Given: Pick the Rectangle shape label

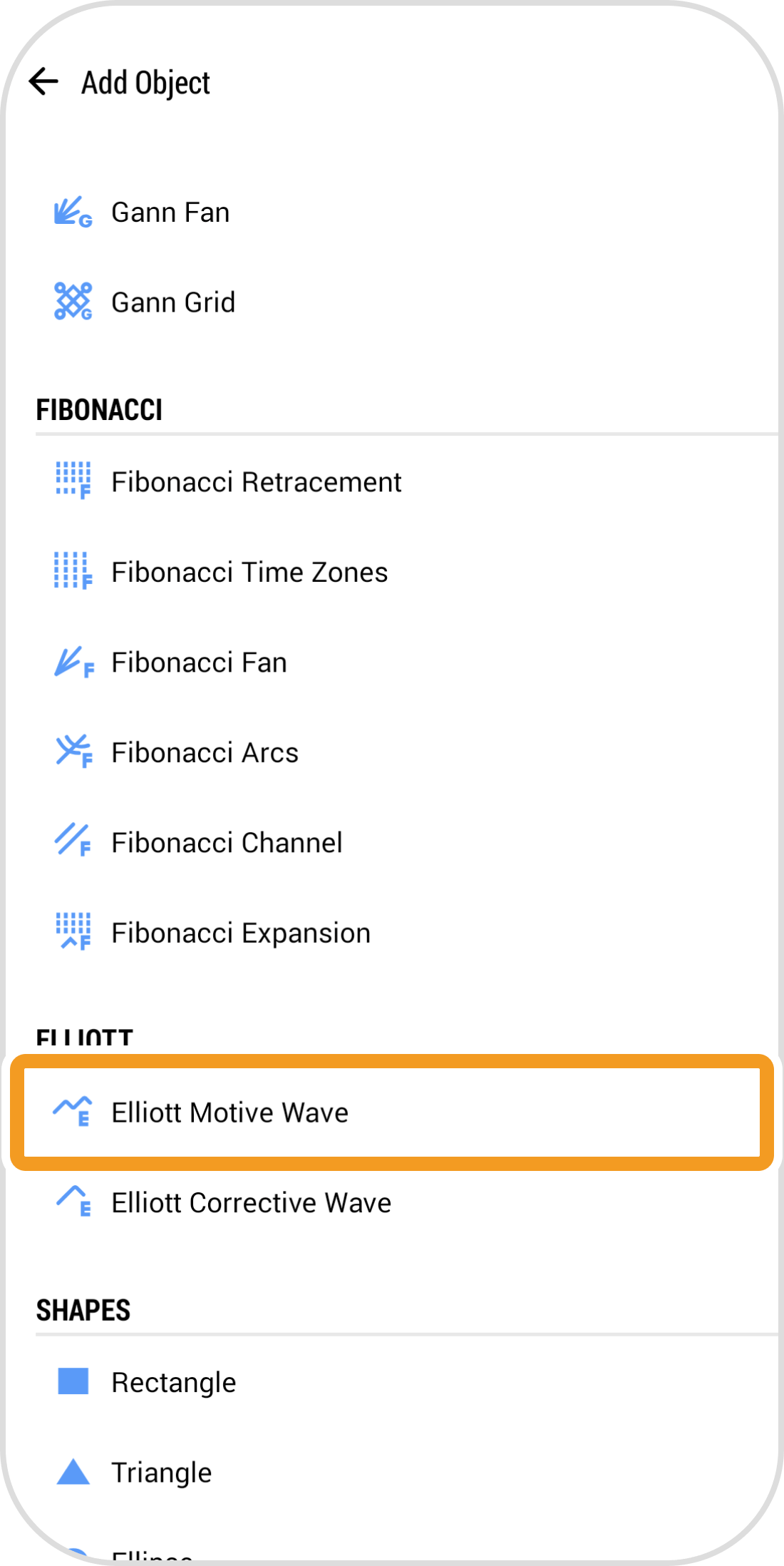Looking at the screenshot, I should coord(173,1383).
